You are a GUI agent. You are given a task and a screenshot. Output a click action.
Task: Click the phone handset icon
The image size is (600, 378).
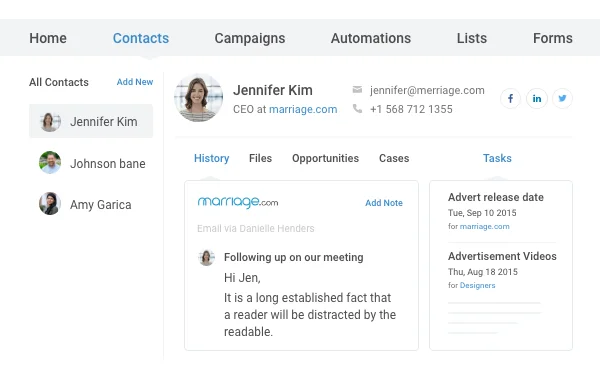(x=357, y=109)
